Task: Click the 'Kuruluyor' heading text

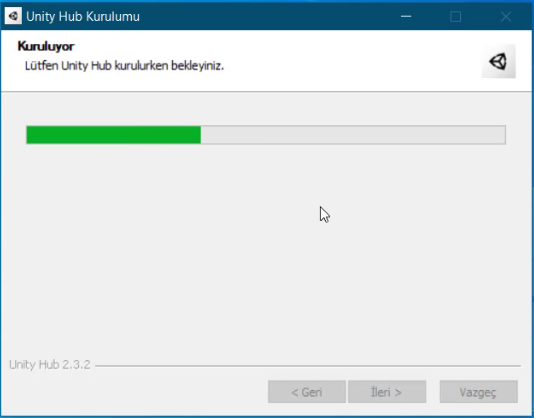Action: pos(46,46)
